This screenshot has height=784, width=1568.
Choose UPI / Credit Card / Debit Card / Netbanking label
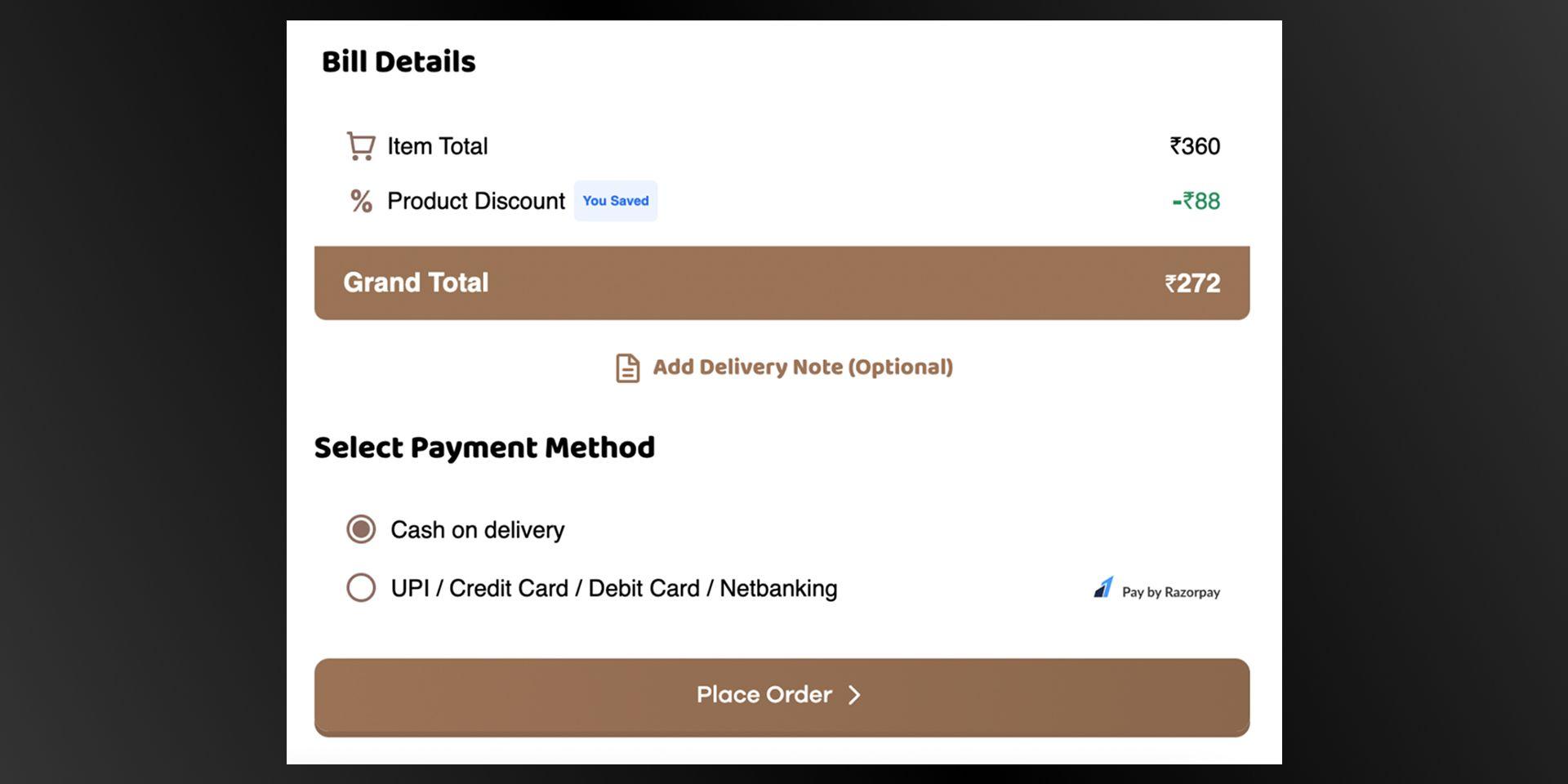pyautogui.click(x=613, y=589)
